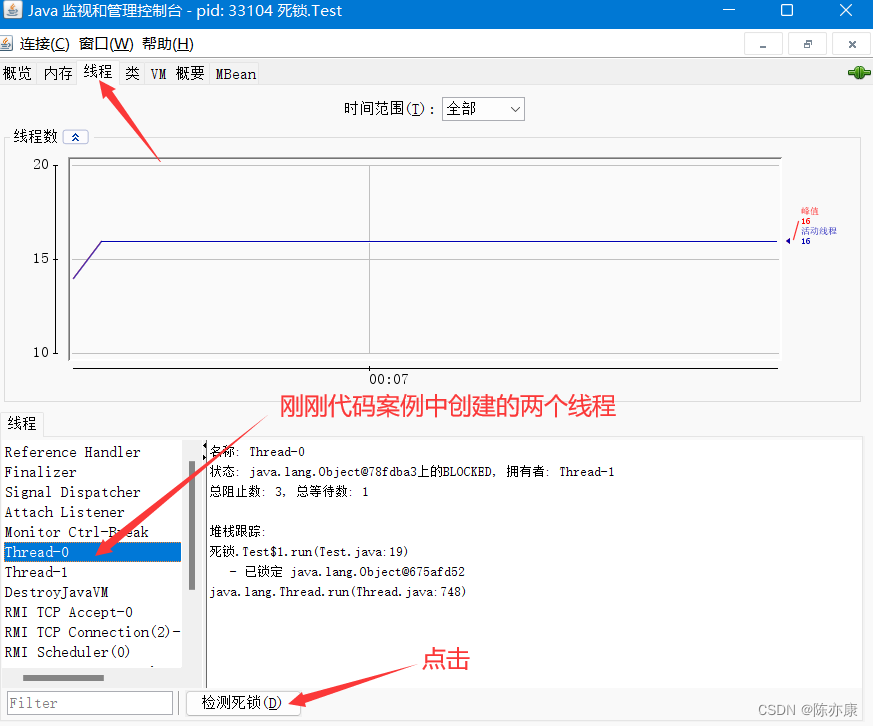
Task: Click the 检测死锁(D) button
Action: pyautogui.click(x=243, y=703)
